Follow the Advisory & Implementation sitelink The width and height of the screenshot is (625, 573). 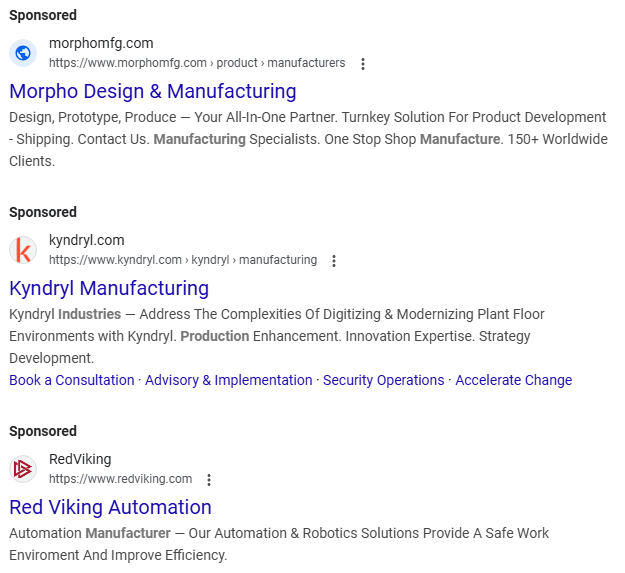coord(228,380)
